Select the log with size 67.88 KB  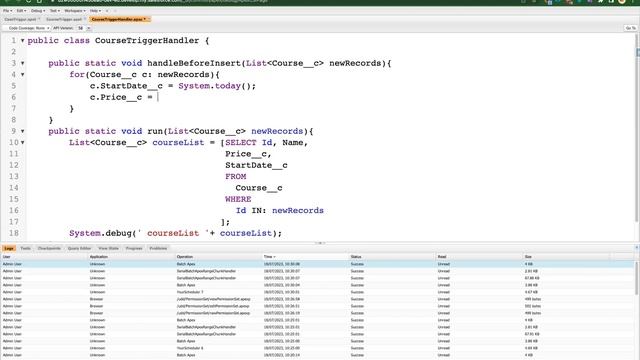[318, 278]
